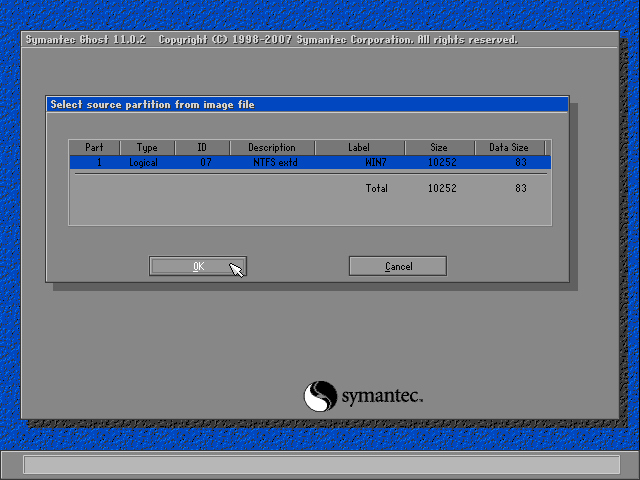Click the Logical type cell
Image resolution: width=640 pixels, height=480 pixels.
click(143, 162)
